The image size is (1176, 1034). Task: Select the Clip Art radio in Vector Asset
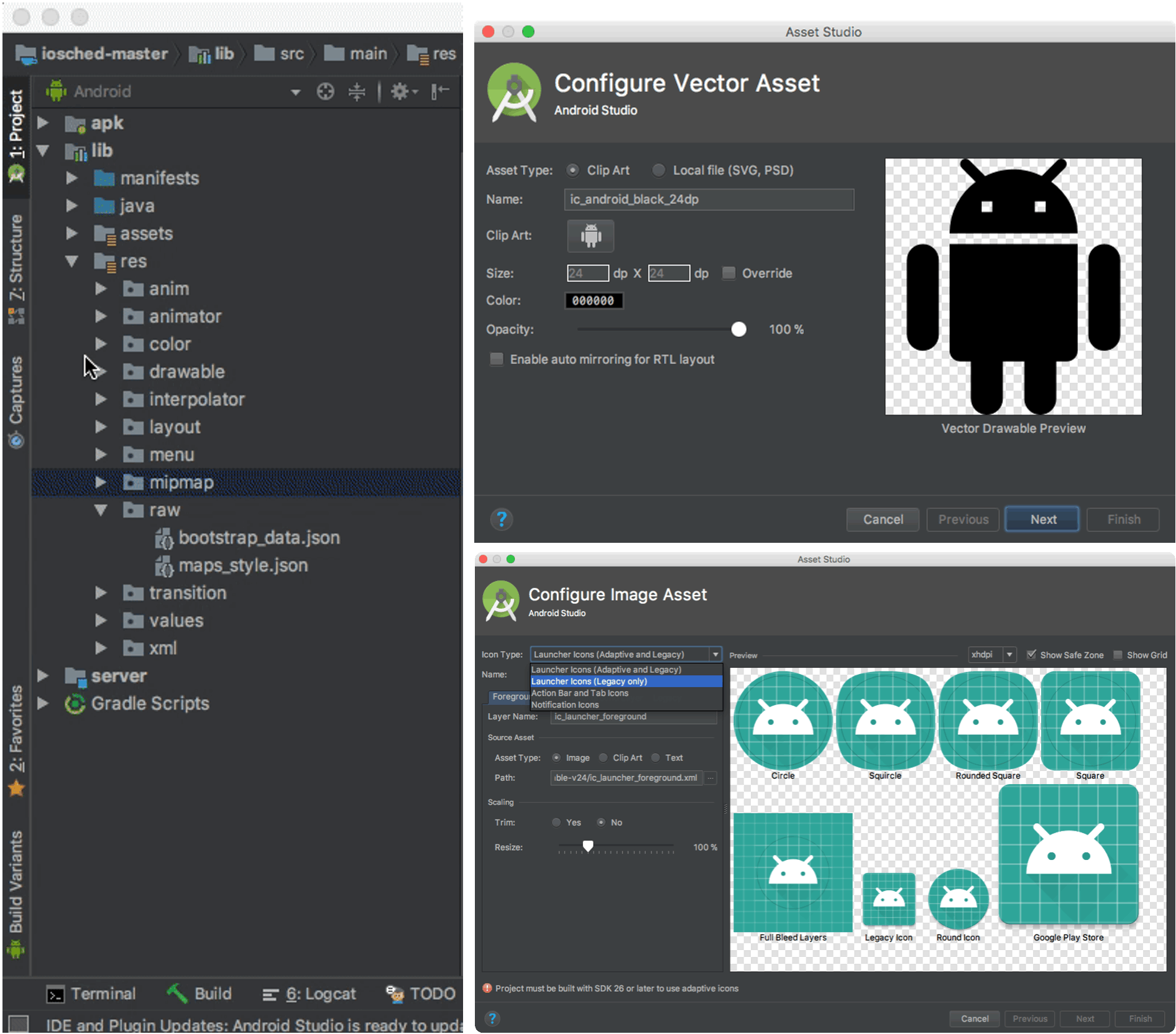[572, 170]
